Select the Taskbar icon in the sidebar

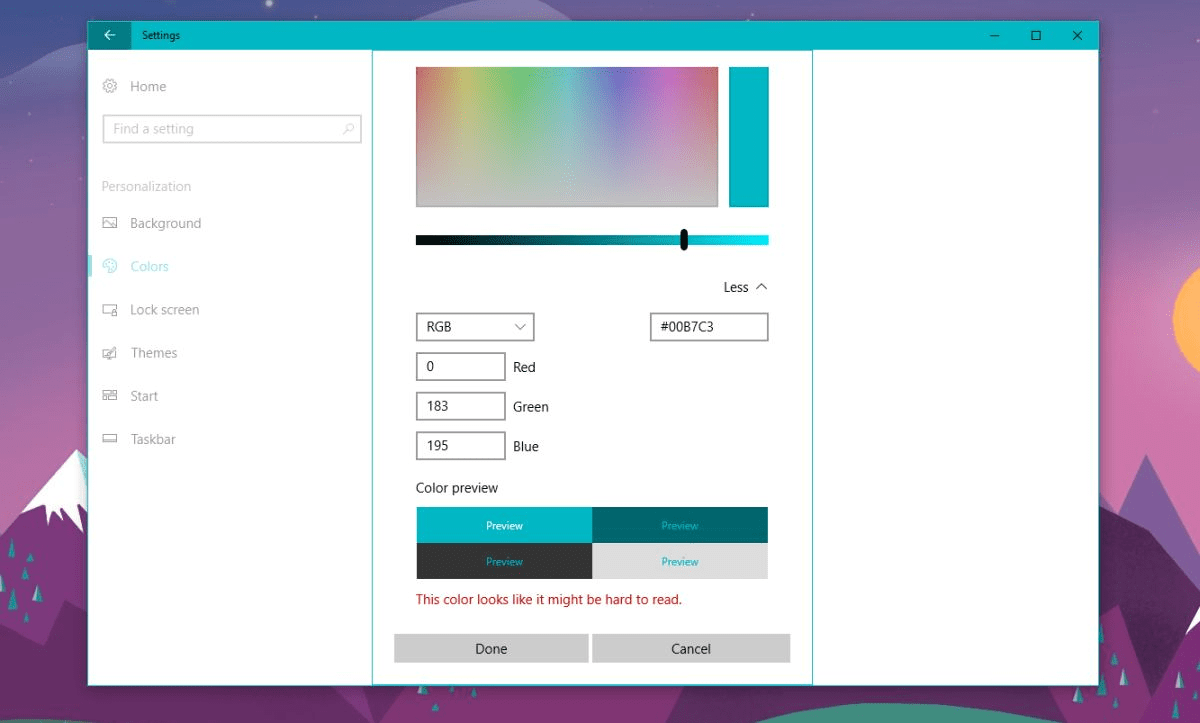point(109,439)
